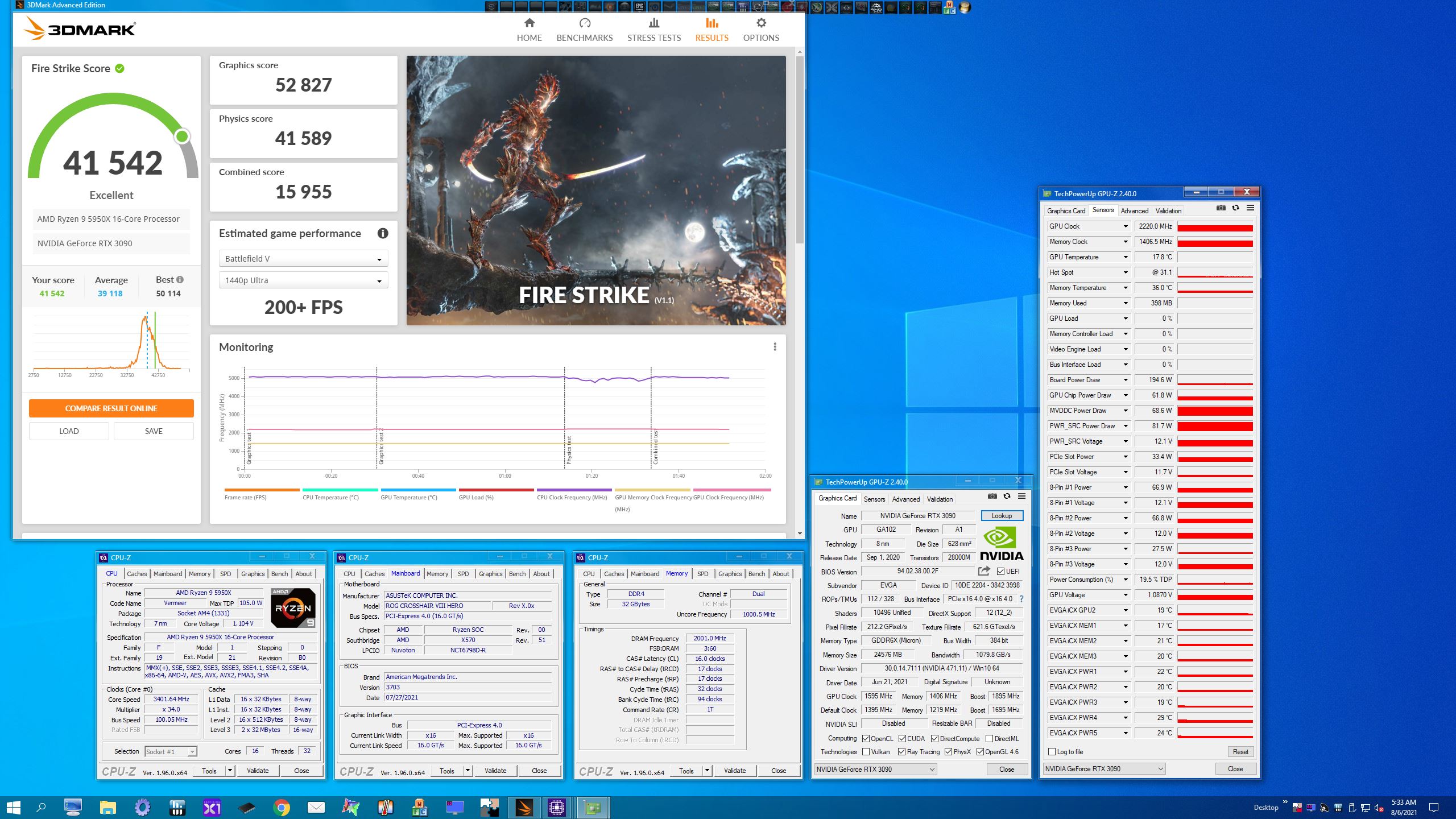
Task: Open the Benchmarks speedometer icon
Action: tap(585, 23)
